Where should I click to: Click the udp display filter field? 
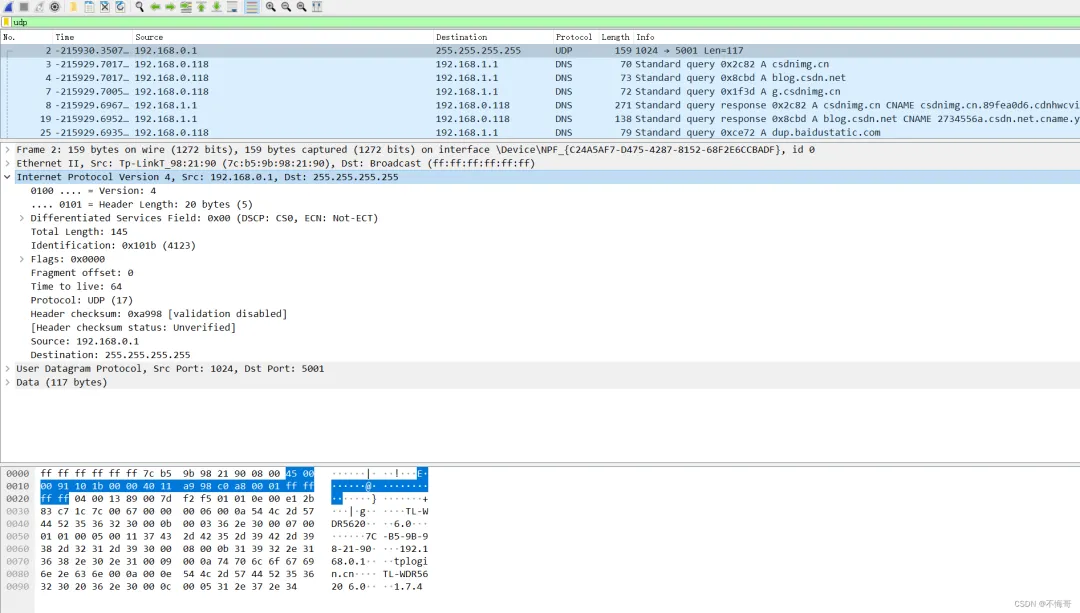[x=544, y=22]
